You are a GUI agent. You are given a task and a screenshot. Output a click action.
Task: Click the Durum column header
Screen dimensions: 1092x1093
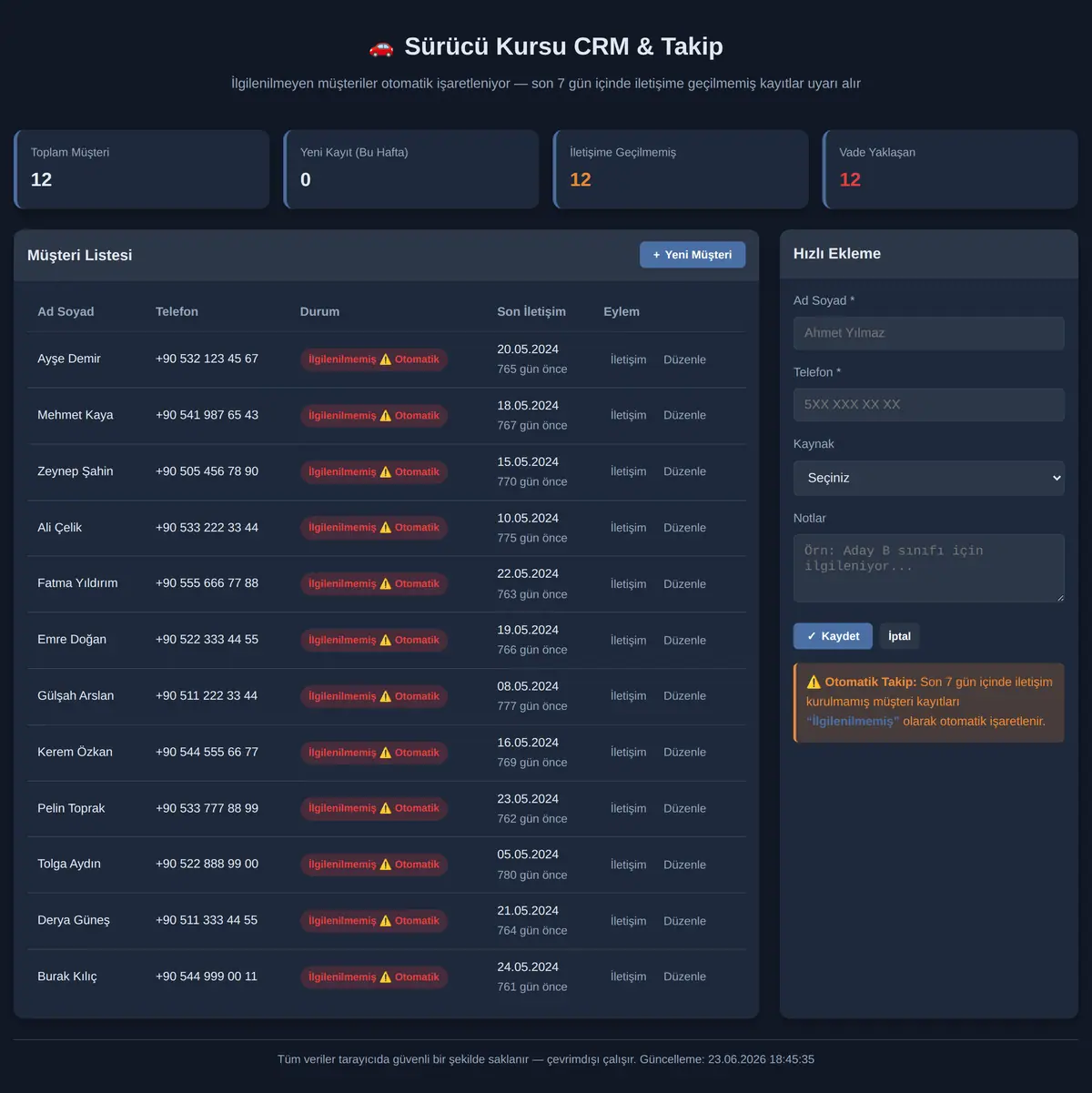pyautogui.click(x=319, y=311)
